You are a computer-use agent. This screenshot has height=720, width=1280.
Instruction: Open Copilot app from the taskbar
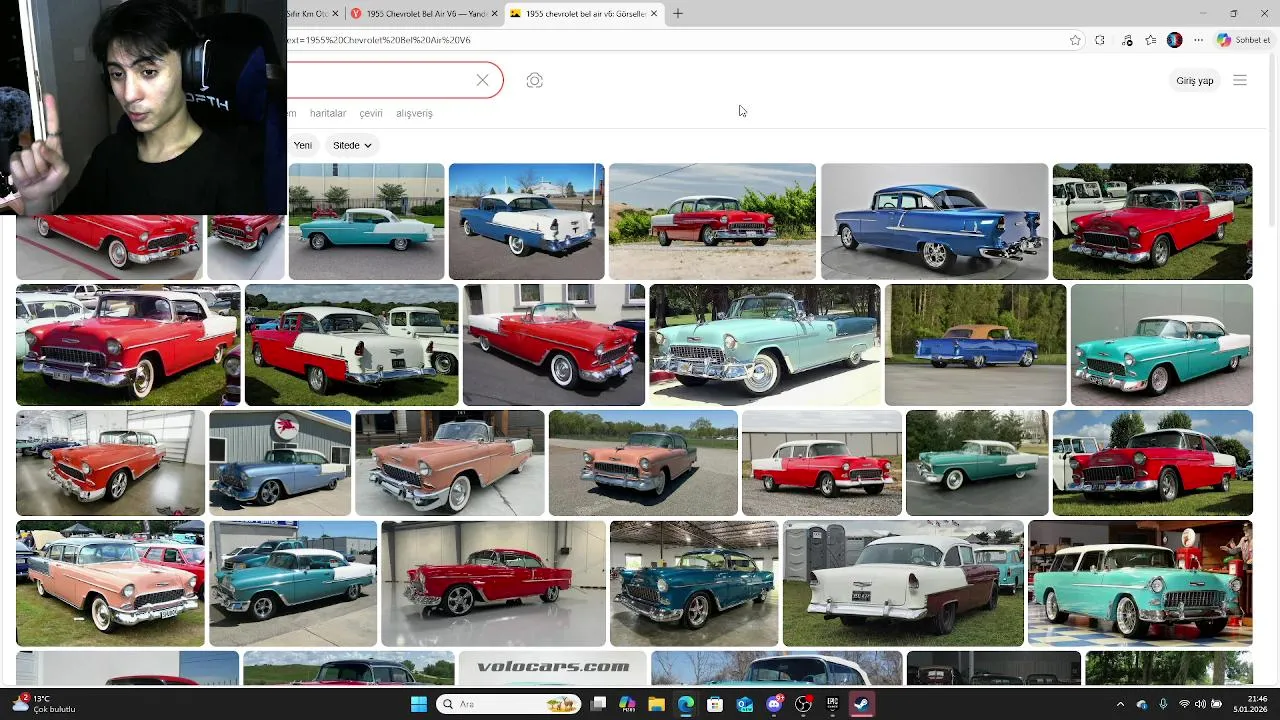click(627, 704)
